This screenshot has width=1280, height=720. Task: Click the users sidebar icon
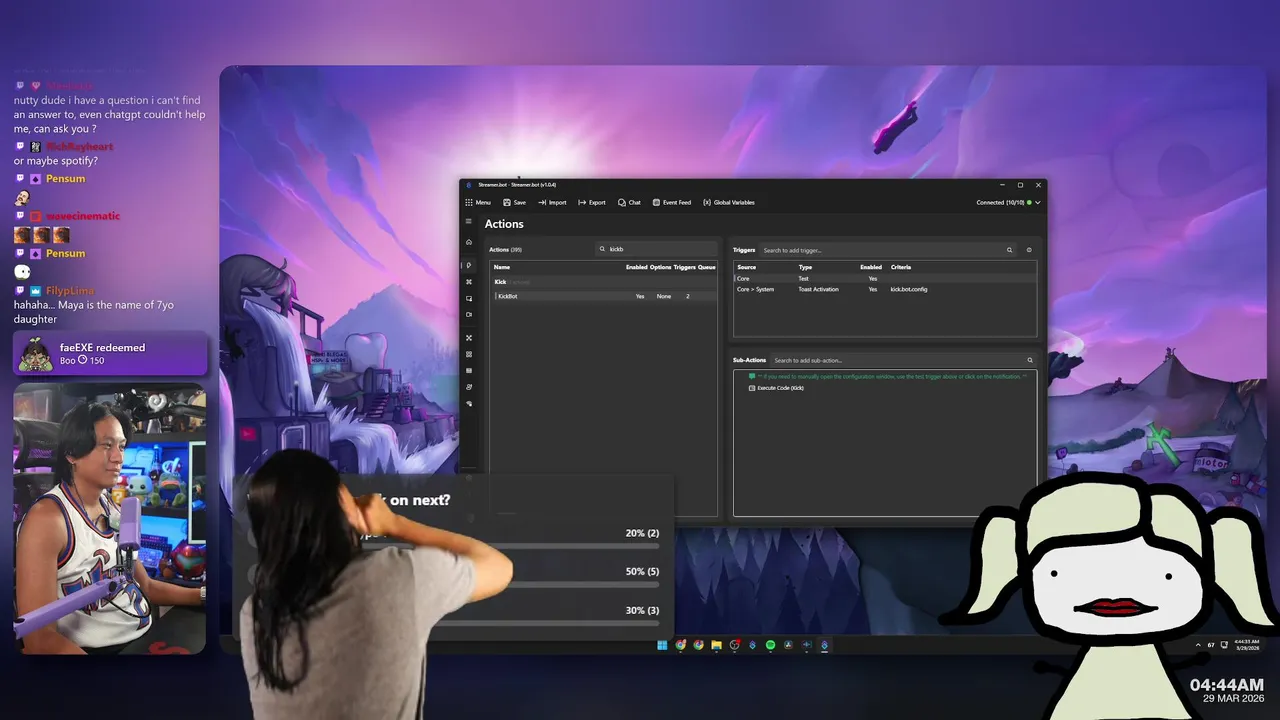coord(468,387)
